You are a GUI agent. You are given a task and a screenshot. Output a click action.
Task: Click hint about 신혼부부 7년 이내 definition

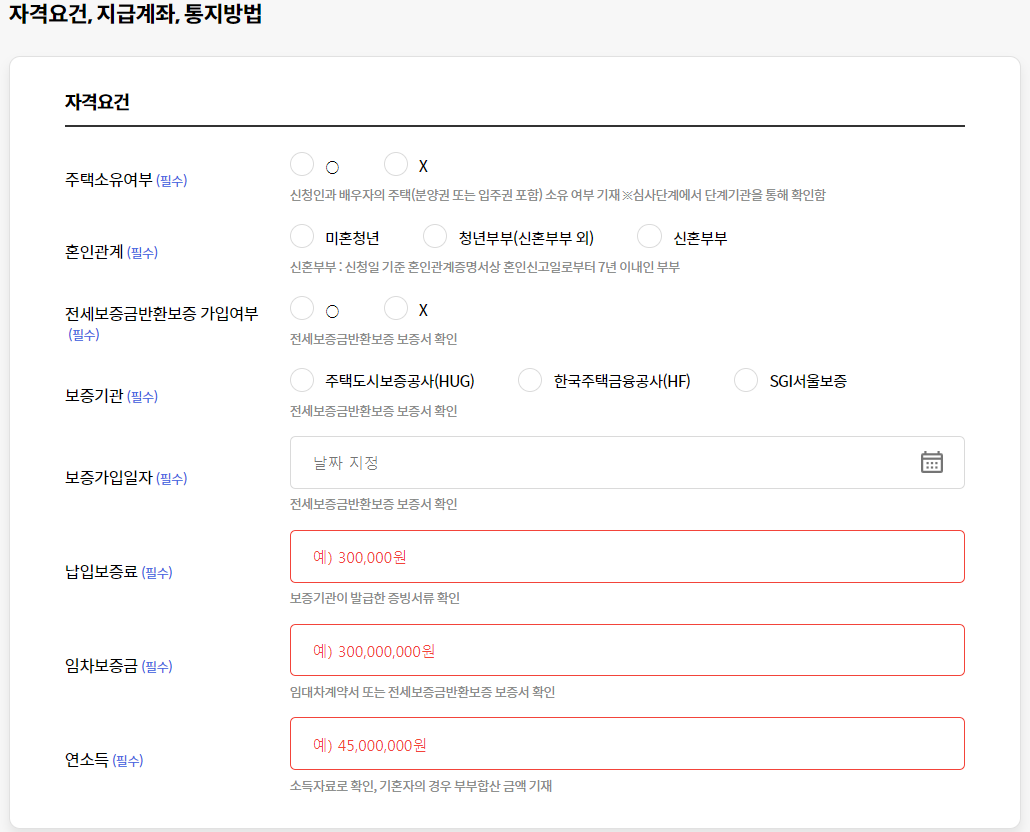[485, 267]
